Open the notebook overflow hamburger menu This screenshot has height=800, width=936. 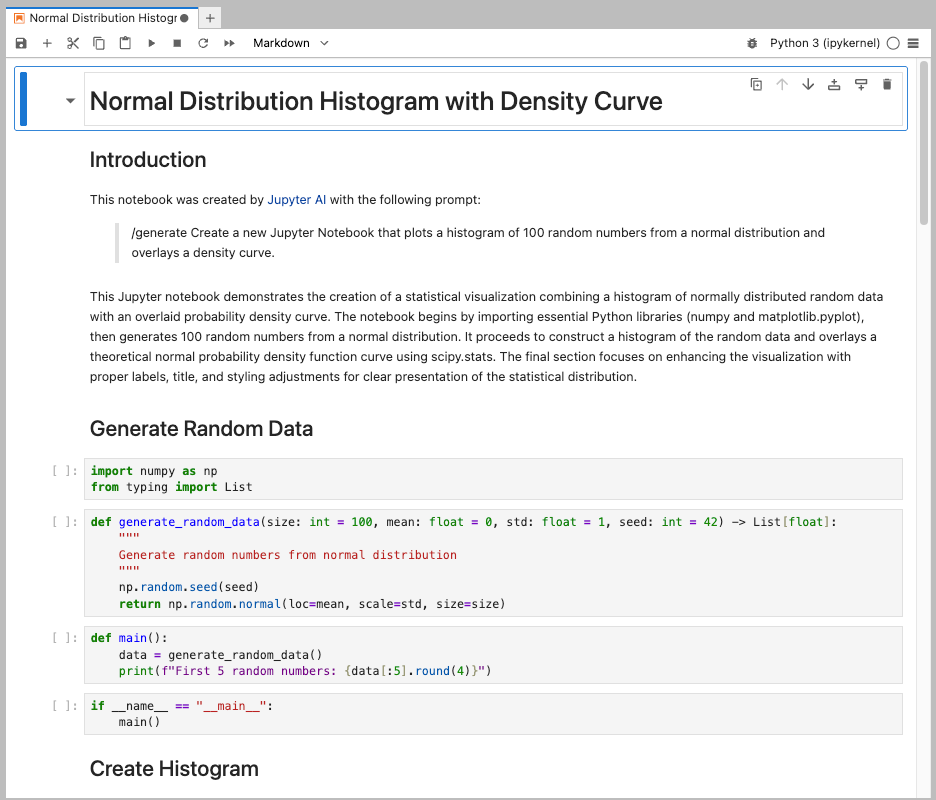(914, 43)
